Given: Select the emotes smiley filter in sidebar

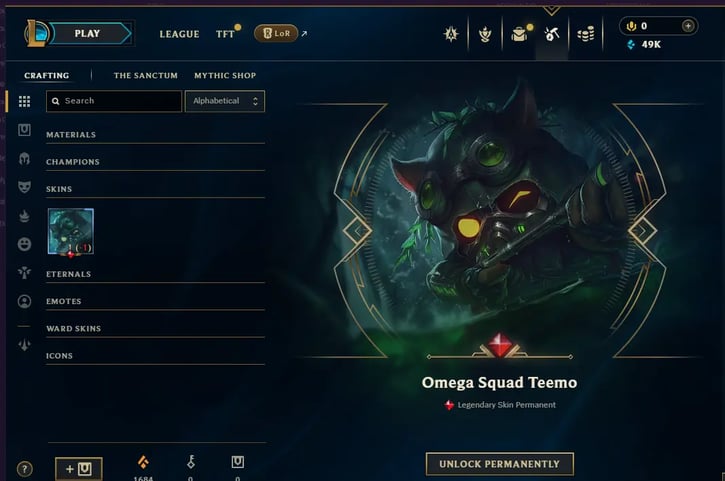Looking at the screenshot, I should [25, 244].
